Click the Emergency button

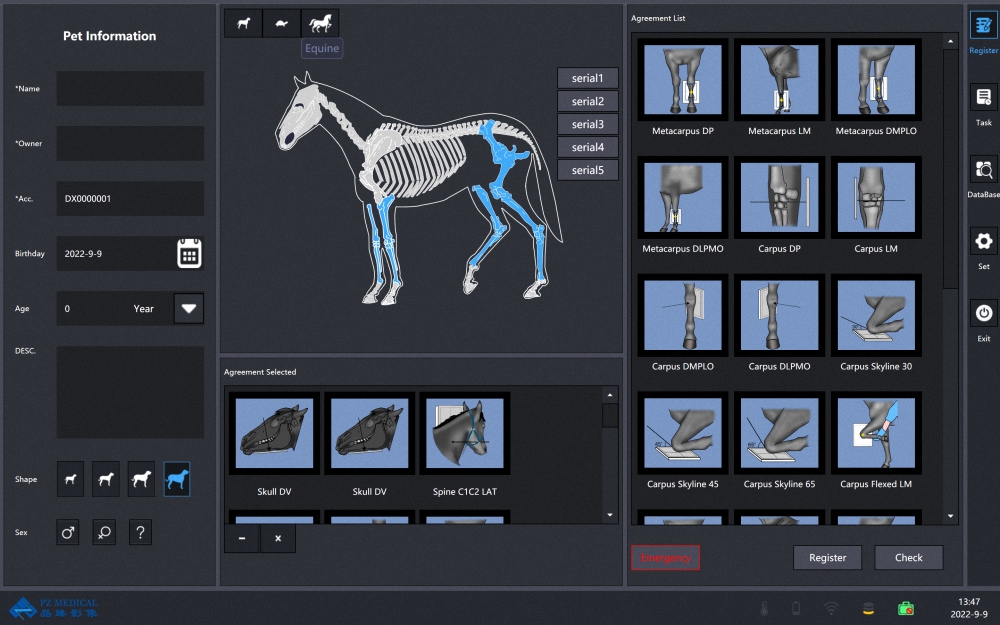(665, 557)
